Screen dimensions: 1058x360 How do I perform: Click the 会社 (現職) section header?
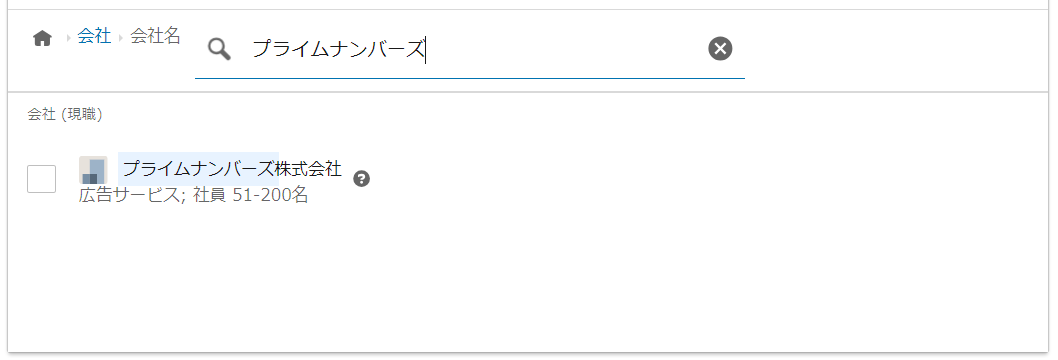tap(65, 115)
